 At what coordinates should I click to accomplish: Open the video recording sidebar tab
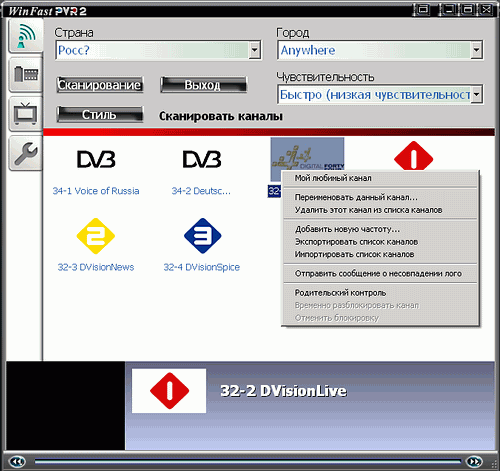[x=26, y=74]
